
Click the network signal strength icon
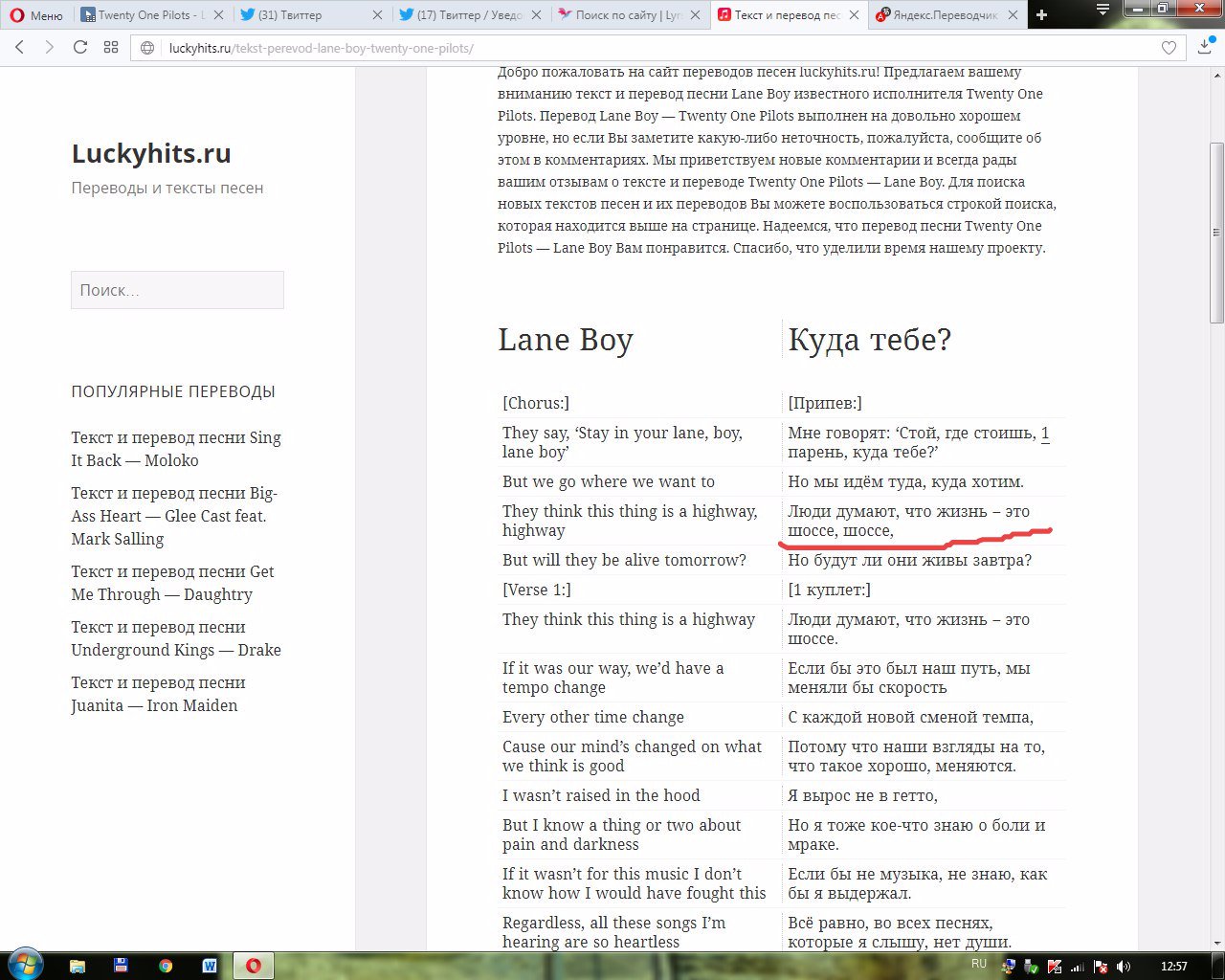click(1078, 967)
